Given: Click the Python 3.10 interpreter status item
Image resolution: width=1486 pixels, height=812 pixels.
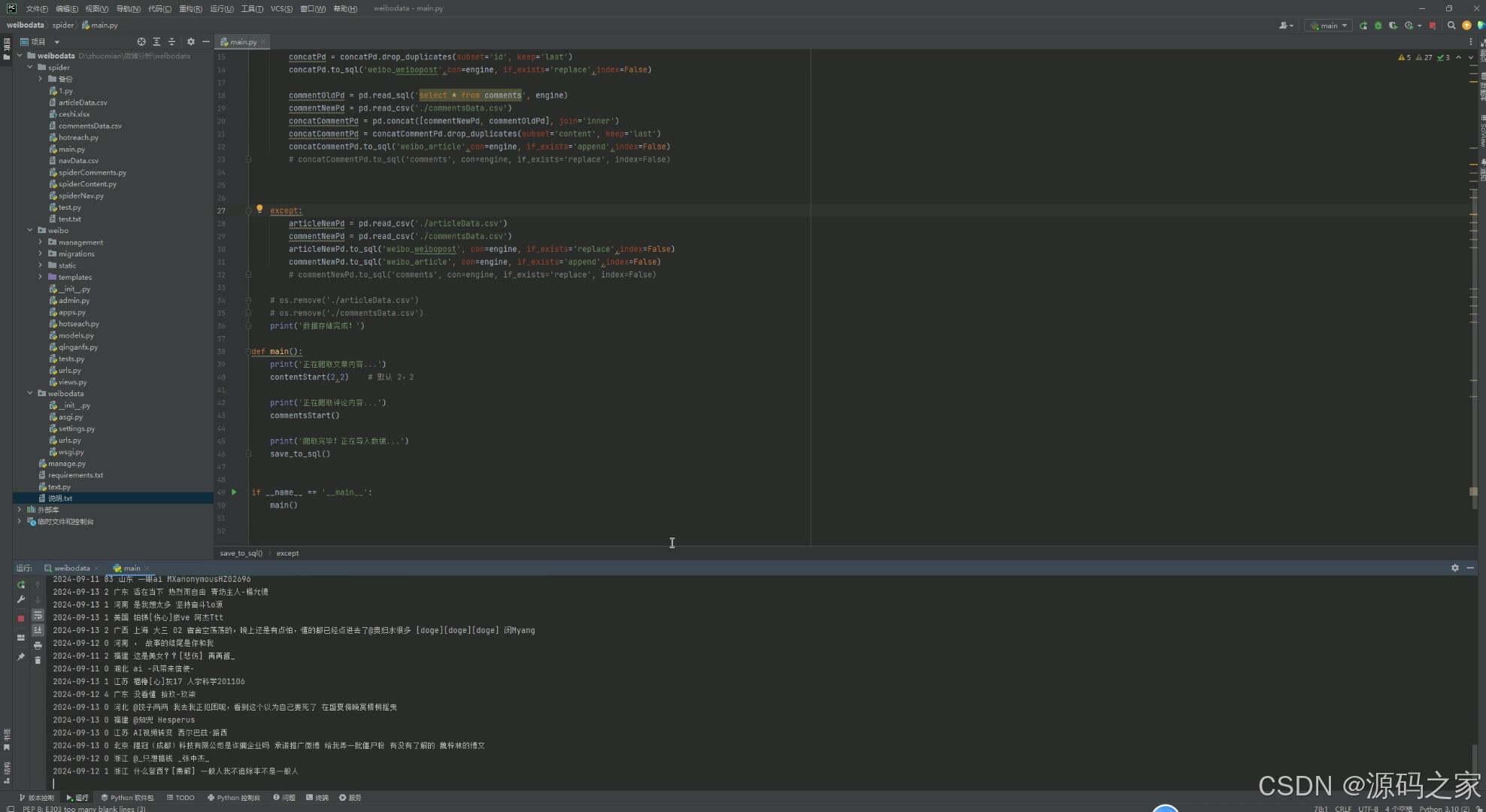Looking at the screenshot, I should [1444, 808].
